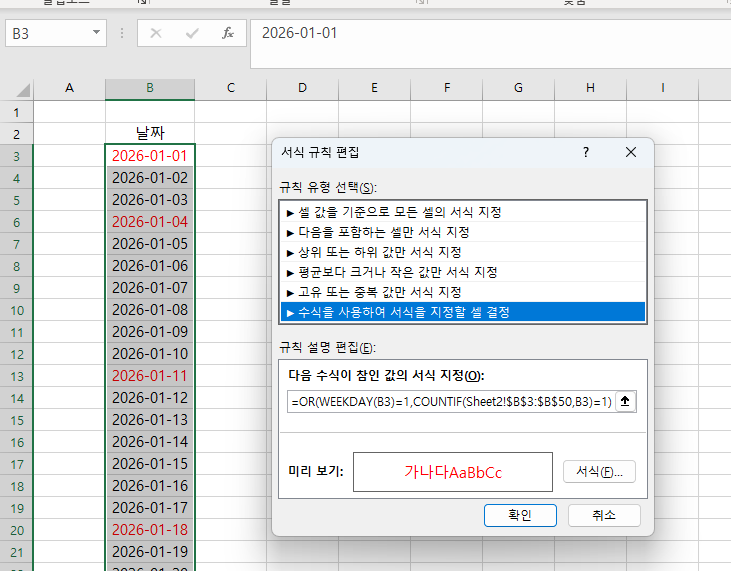Click the range selector arrow beside the formula
Image resolution: width=731 pixels, height=571 pixels.
pos(625,401)
